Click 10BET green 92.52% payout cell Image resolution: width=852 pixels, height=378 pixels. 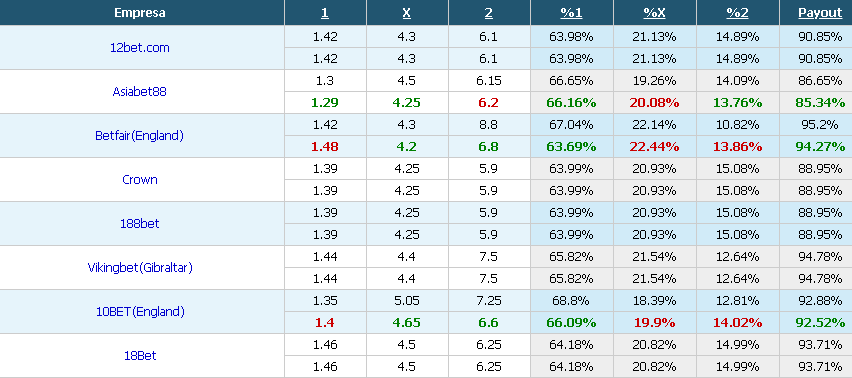point(820,323)
